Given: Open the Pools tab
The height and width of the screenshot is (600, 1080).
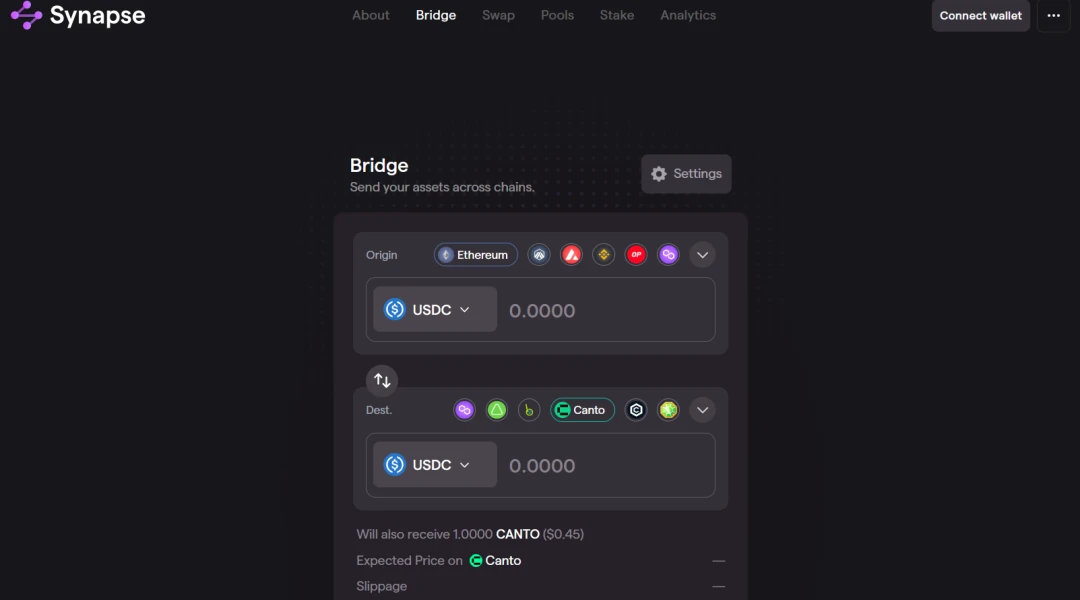Looking at the screenshot, I should point(557,15).
